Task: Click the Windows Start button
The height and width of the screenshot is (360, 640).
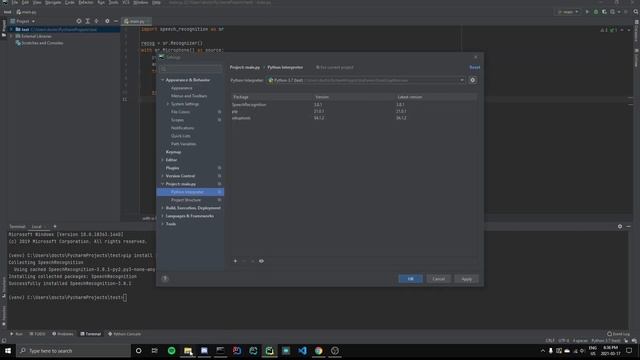Action: [8, 351]
